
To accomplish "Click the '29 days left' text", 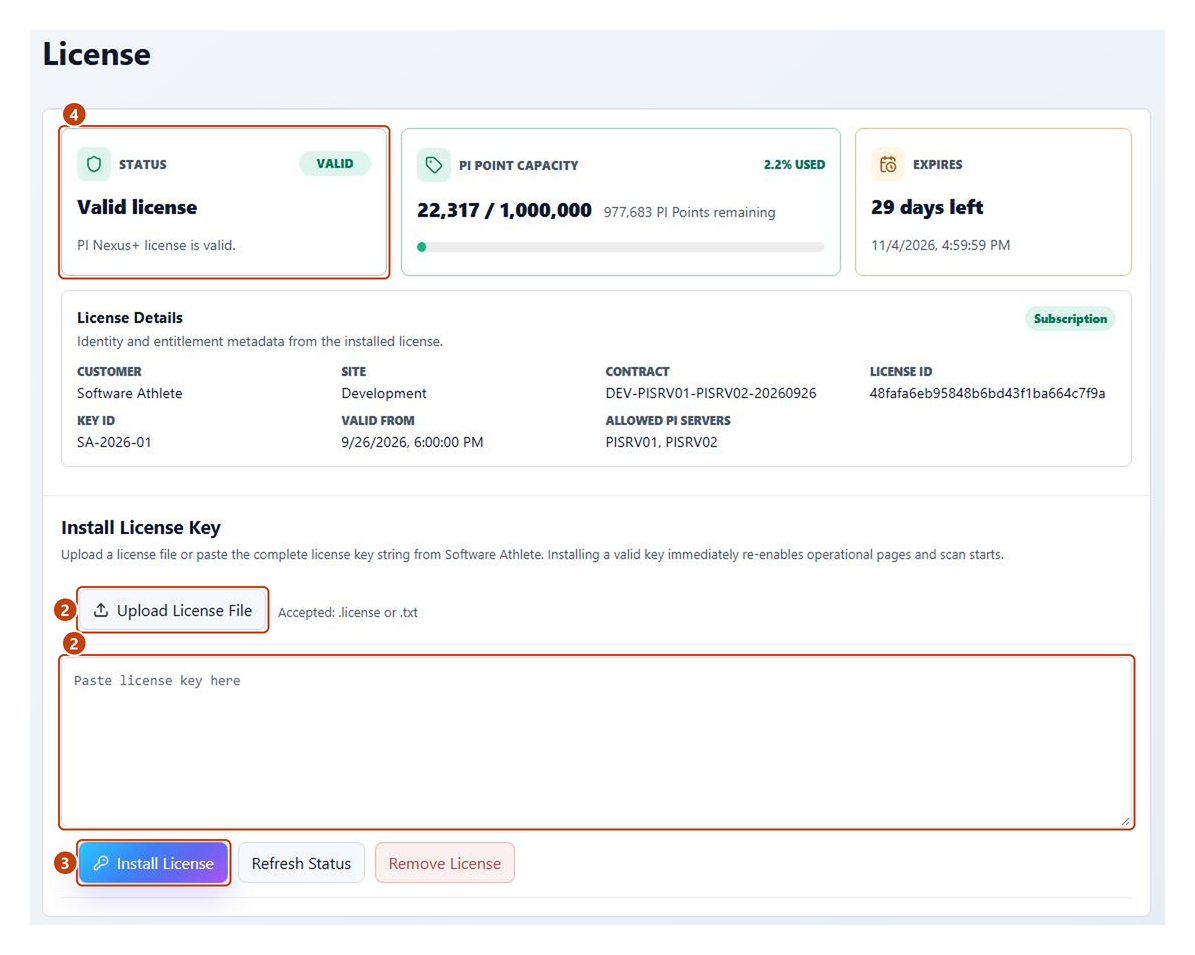I will (x=927, y=207).
